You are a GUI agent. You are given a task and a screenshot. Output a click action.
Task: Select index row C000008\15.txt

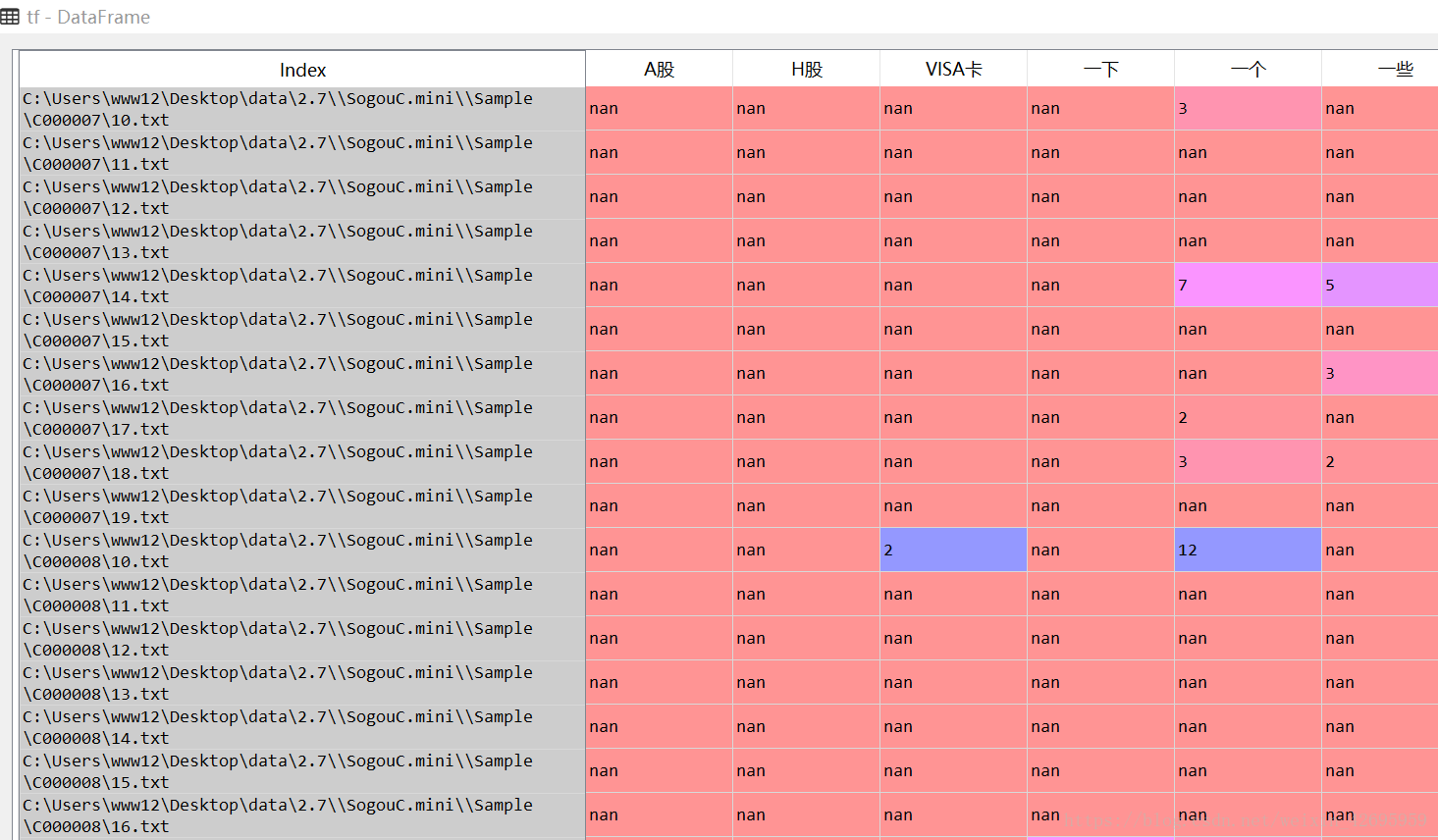point(302,771)
